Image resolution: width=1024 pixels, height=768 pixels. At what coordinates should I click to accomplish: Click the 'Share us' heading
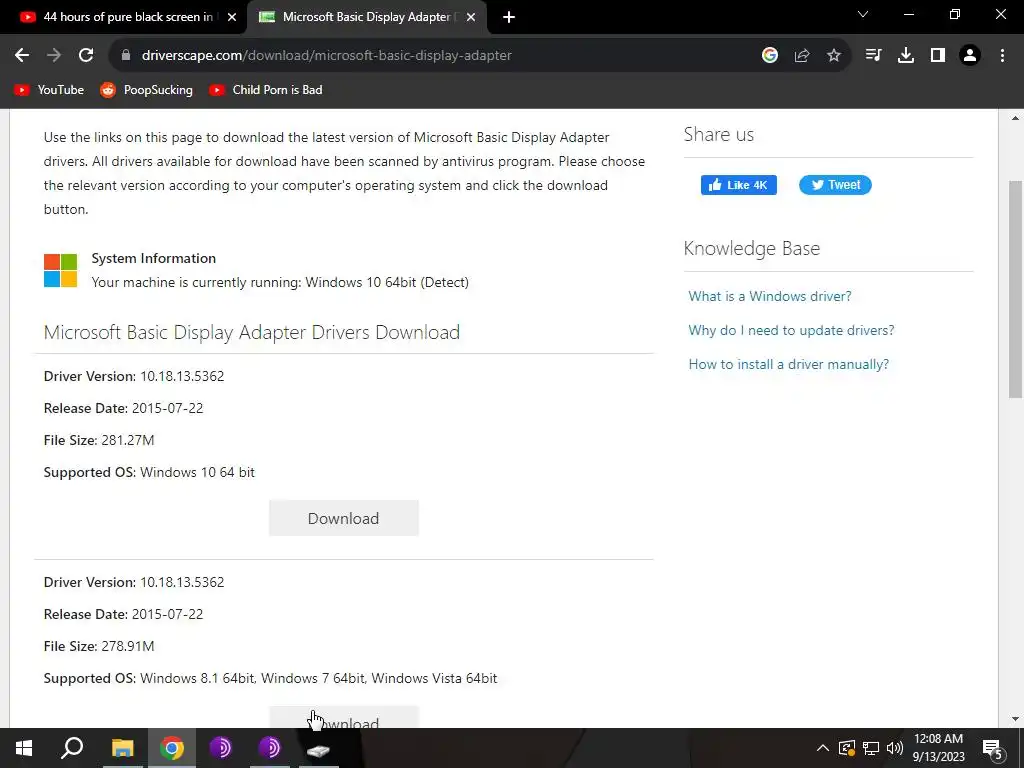click(718, 135)
